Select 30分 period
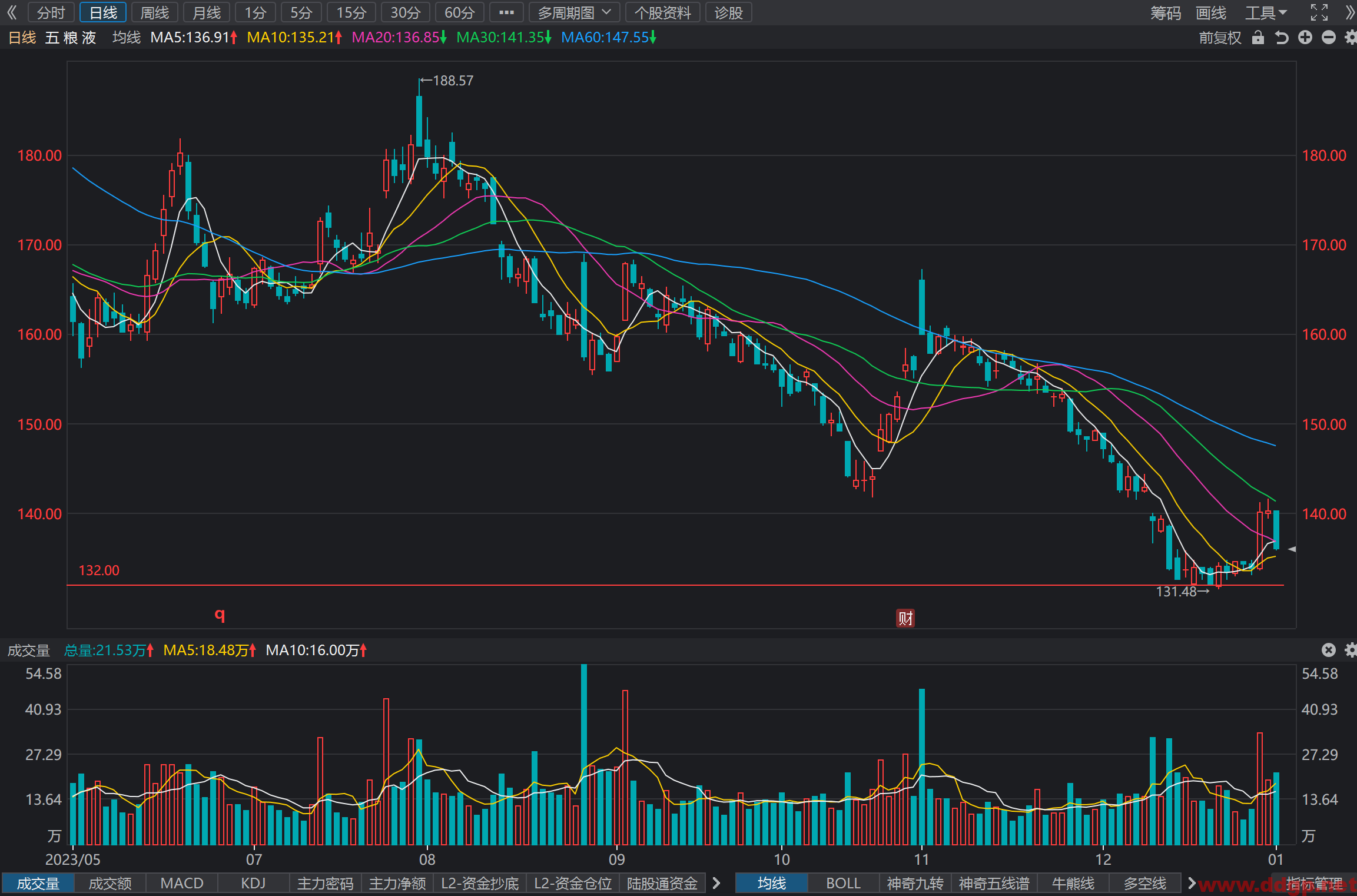Screen dimensions: 1357x896 tap(406, 12)
